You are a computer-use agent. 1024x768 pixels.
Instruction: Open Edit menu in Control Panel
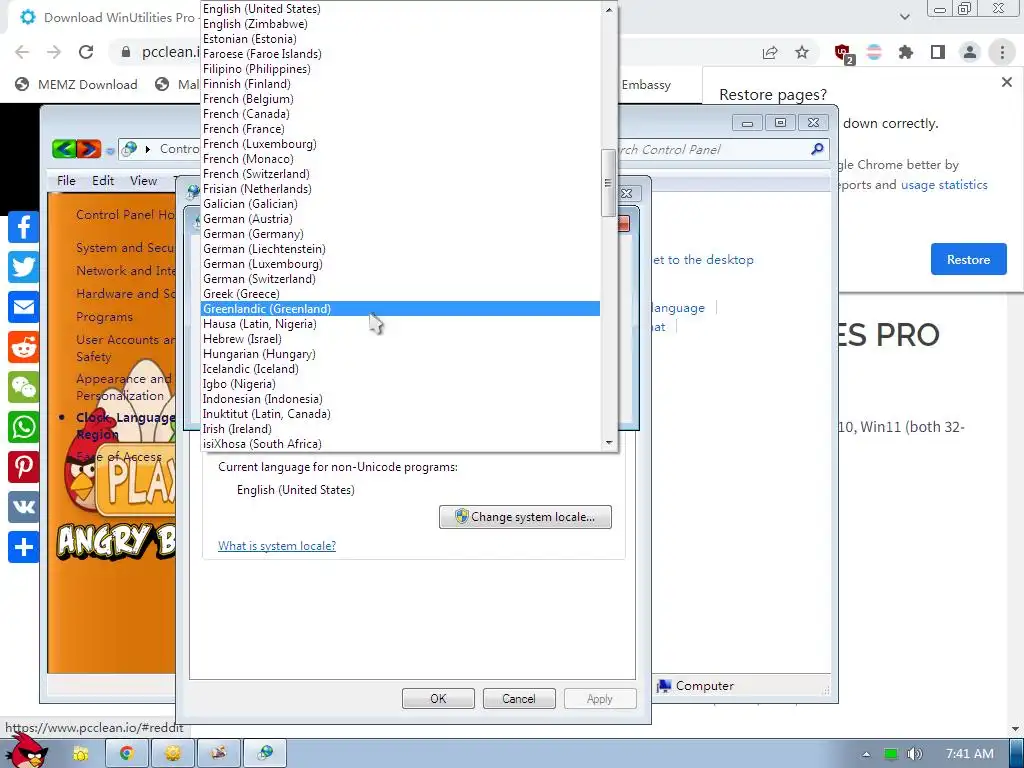103,181
